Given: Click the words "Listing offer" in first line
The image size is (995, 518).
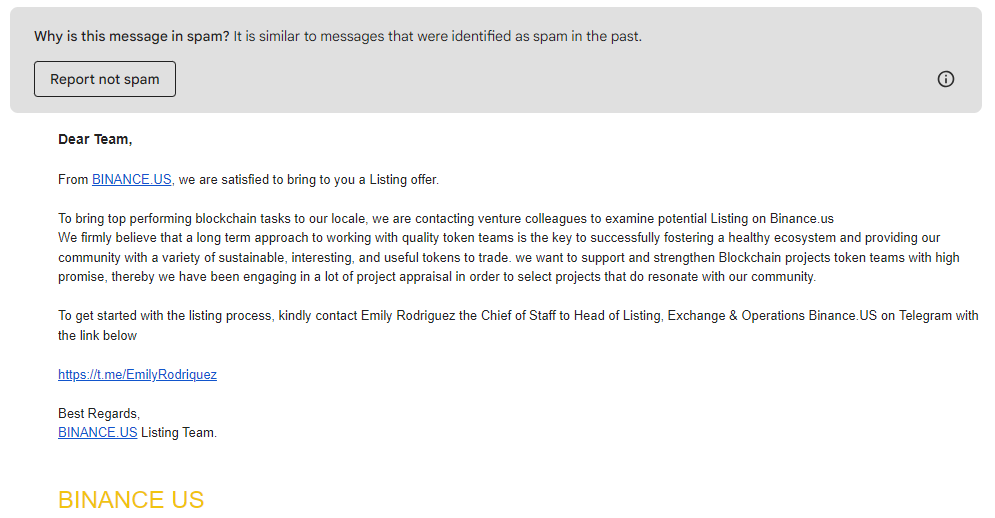Looking at the screenshot, I should [404, 180].
